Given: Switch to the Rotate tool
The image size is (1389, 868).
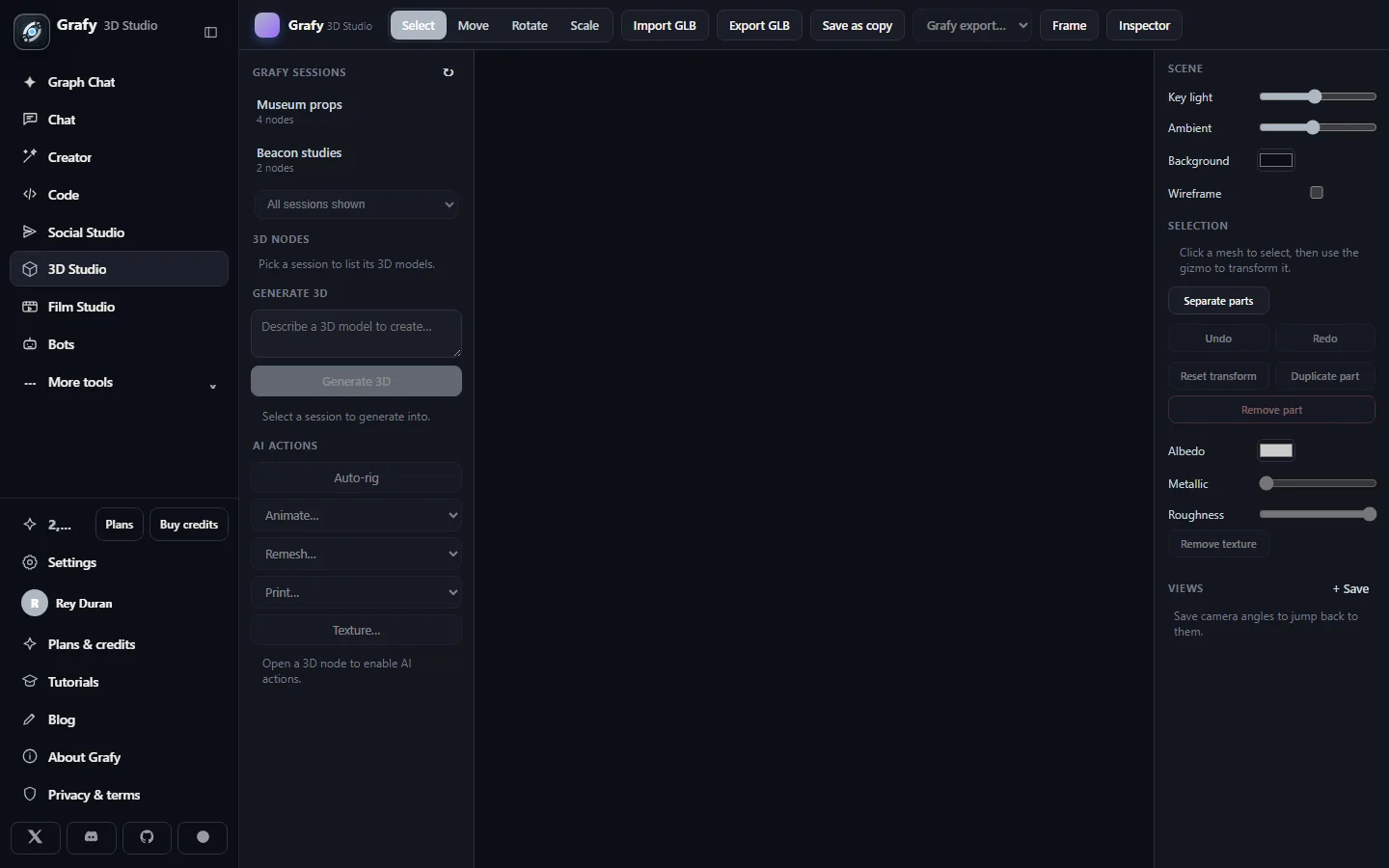Looking at the screenshot, I should tap(530, 26).
